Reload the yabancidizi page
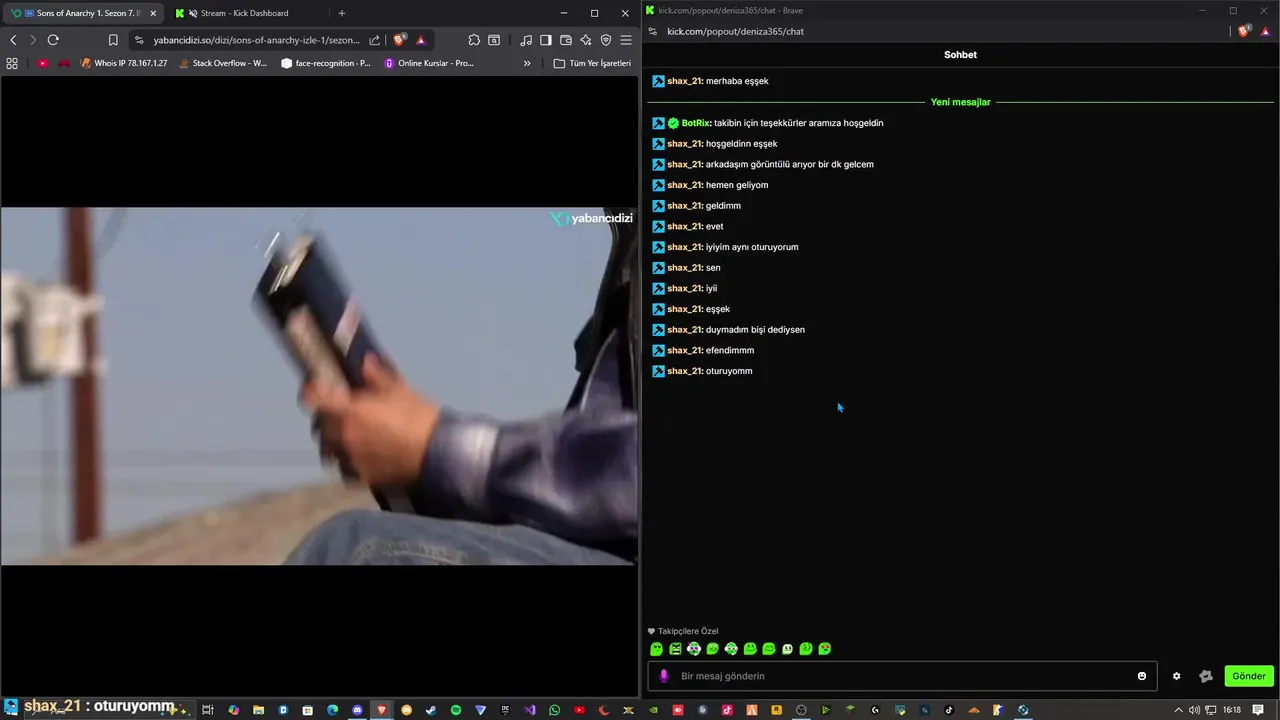The width and height of the screenshot is (1280, 720). (x=53, y=40)
